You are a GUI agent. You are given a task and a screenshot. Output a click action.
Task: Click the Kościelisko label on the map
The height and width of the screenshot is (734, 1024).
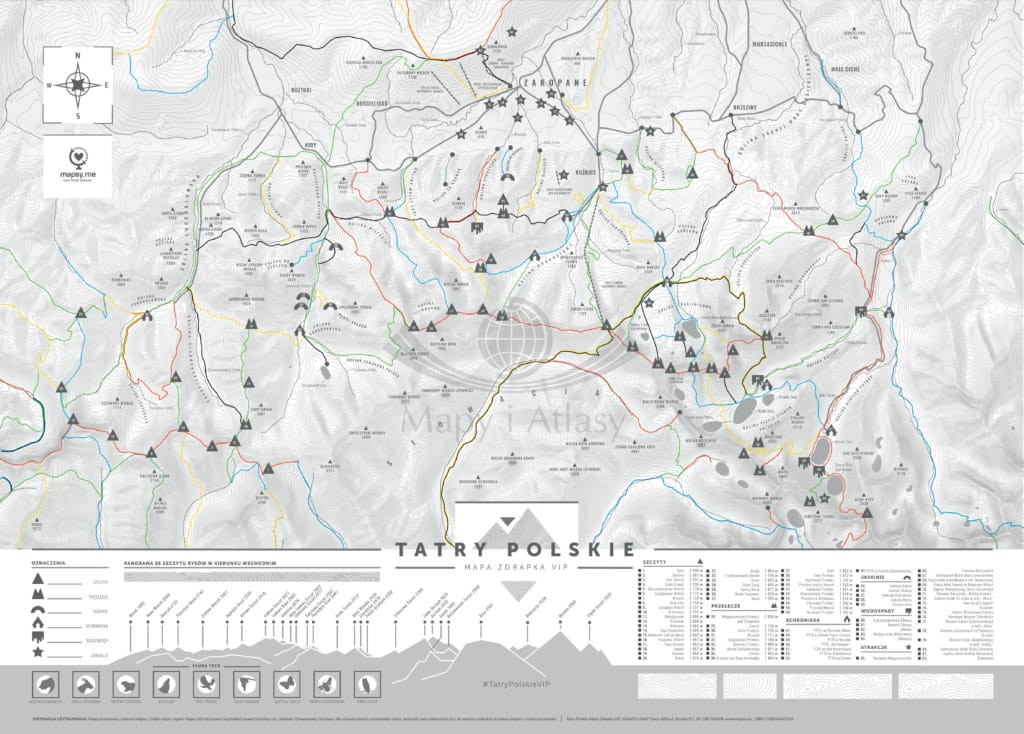click(372, 105)
